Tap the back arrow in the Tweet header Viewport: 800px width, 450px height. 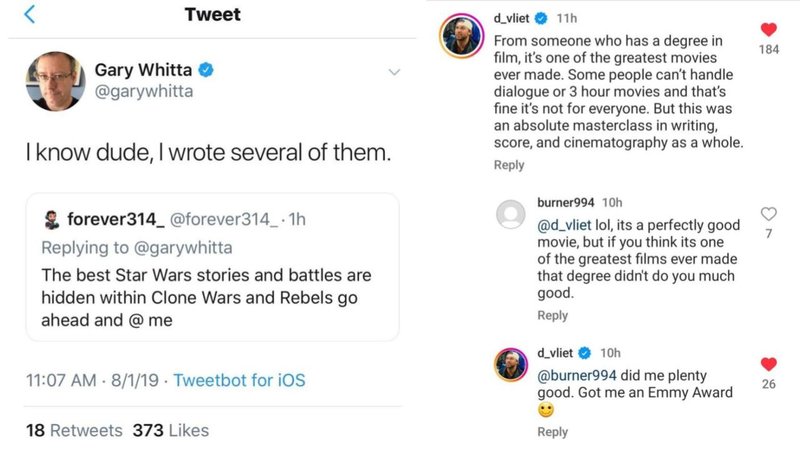(x=29, y=15)
